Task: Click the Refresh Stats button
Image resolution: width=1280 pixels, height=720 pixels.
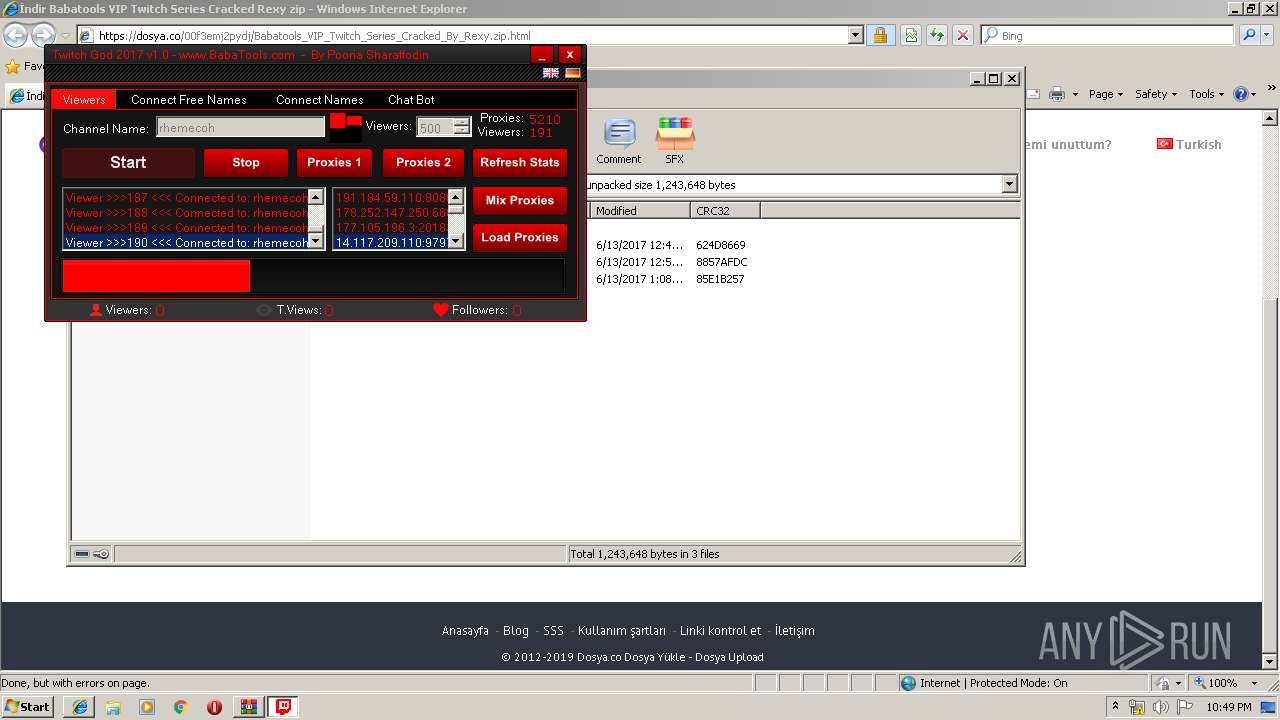Action: 519,163
